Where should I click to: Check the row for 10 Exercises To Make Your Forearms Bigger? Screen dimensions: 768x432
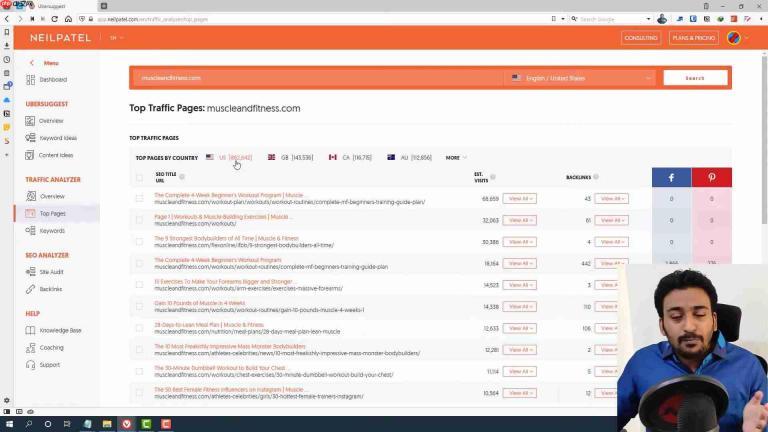click(x=140, y=285)
